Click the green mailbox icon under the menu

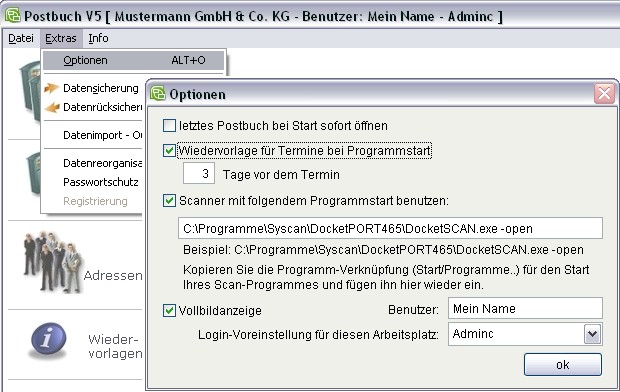30,89
